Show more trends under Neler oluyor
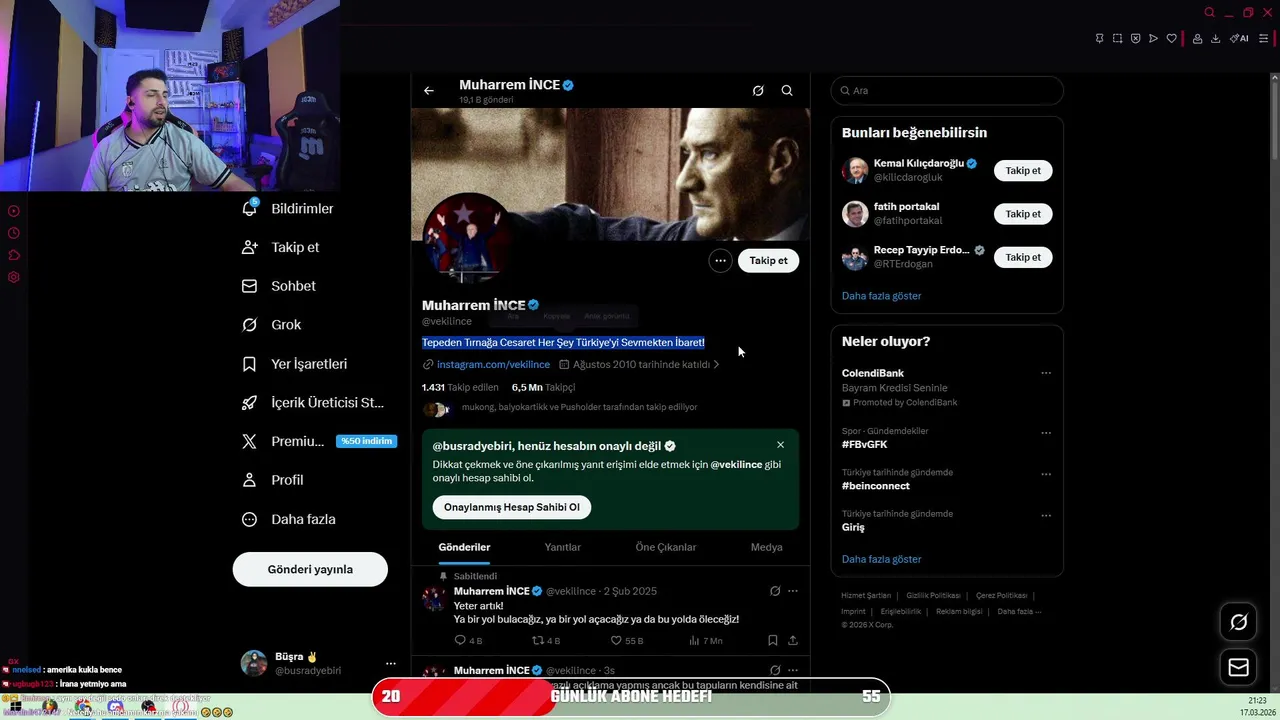This screenshot has height=720, width=1280. coord(881,559)
